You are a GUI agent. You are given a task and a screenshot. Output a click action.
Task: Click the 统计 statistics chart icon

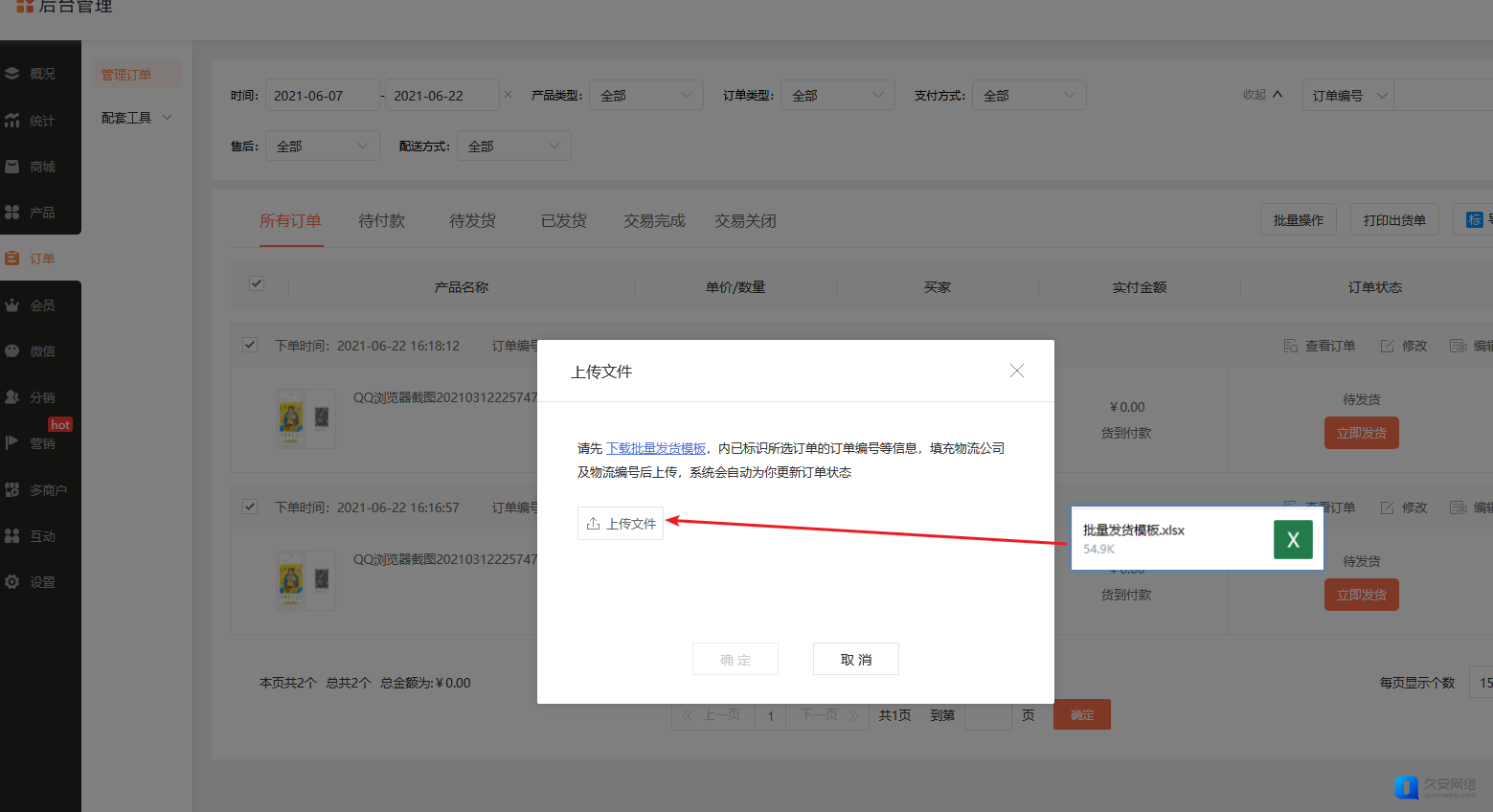pyautogui.click(x=12, y=121)
